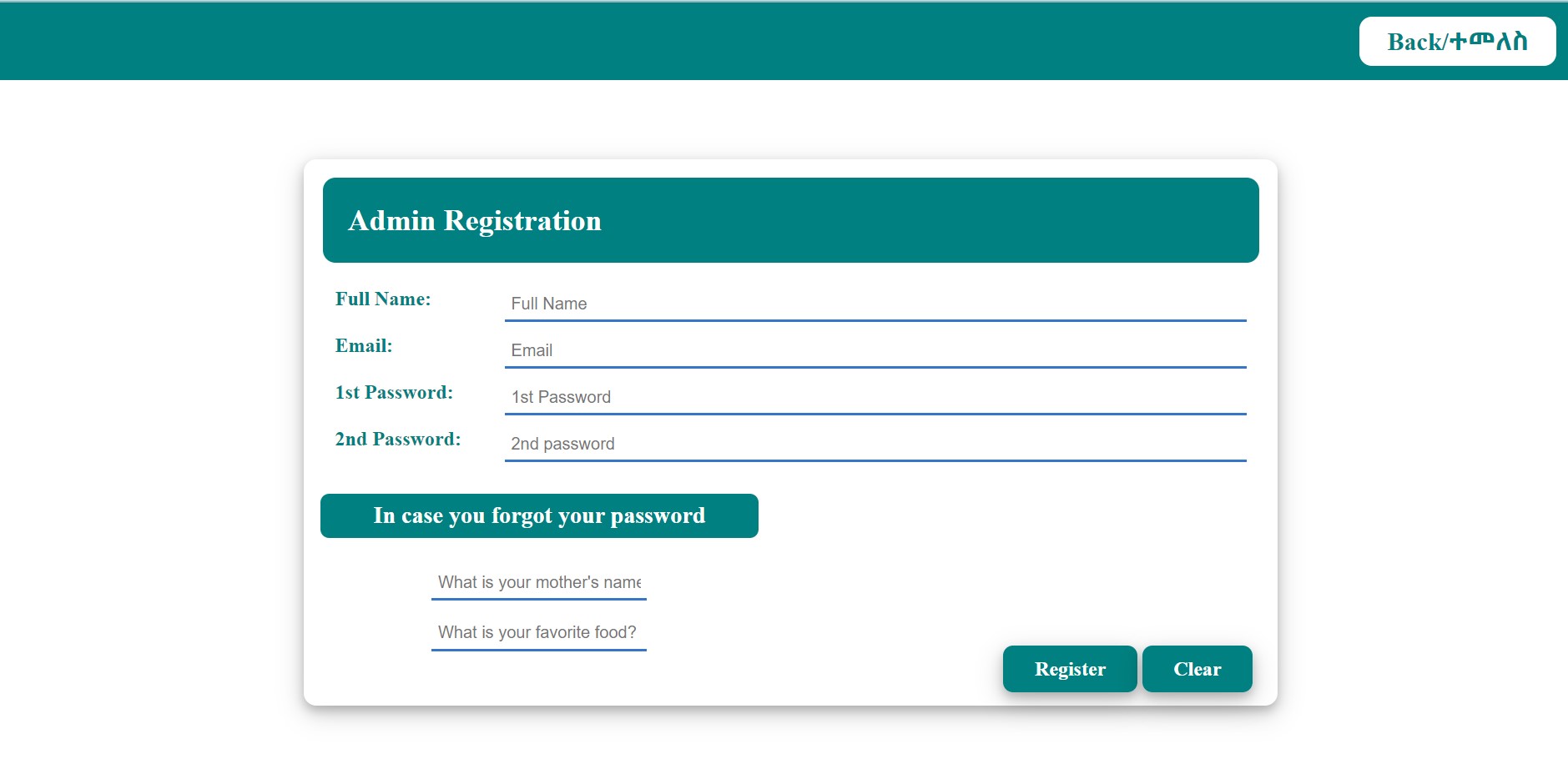Select the Email input field
The width and height of the screenshot is (1568, 764).
click(875, 350)
